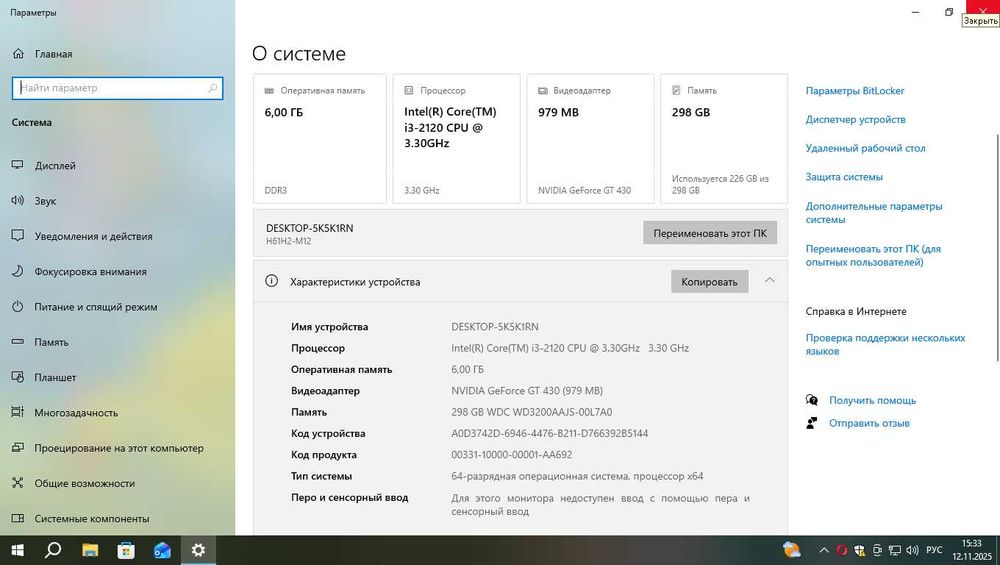
Task: Show hidden tray icons chevron
Action: (x=824, y=550)
